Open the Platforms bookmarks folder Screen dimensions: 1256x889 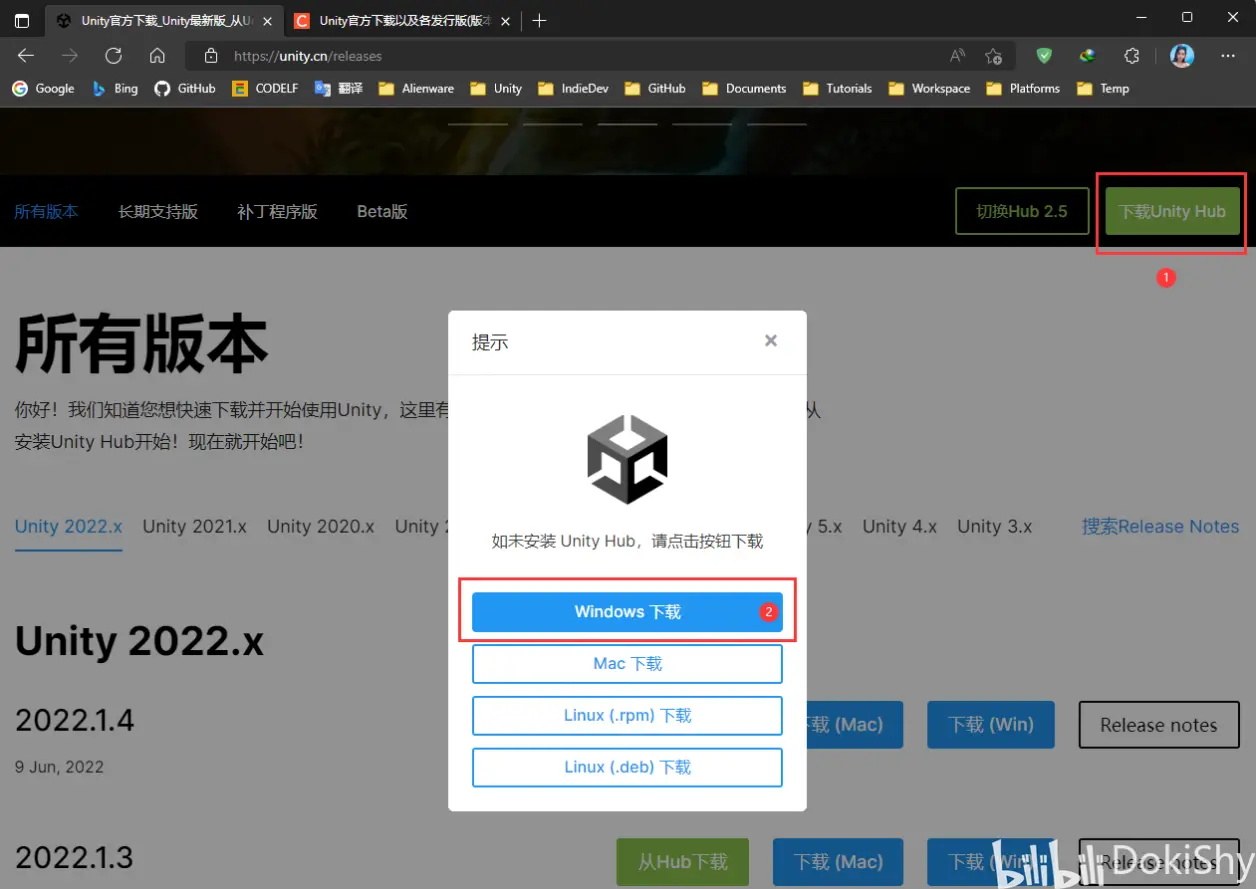[x=1022, y=88]
